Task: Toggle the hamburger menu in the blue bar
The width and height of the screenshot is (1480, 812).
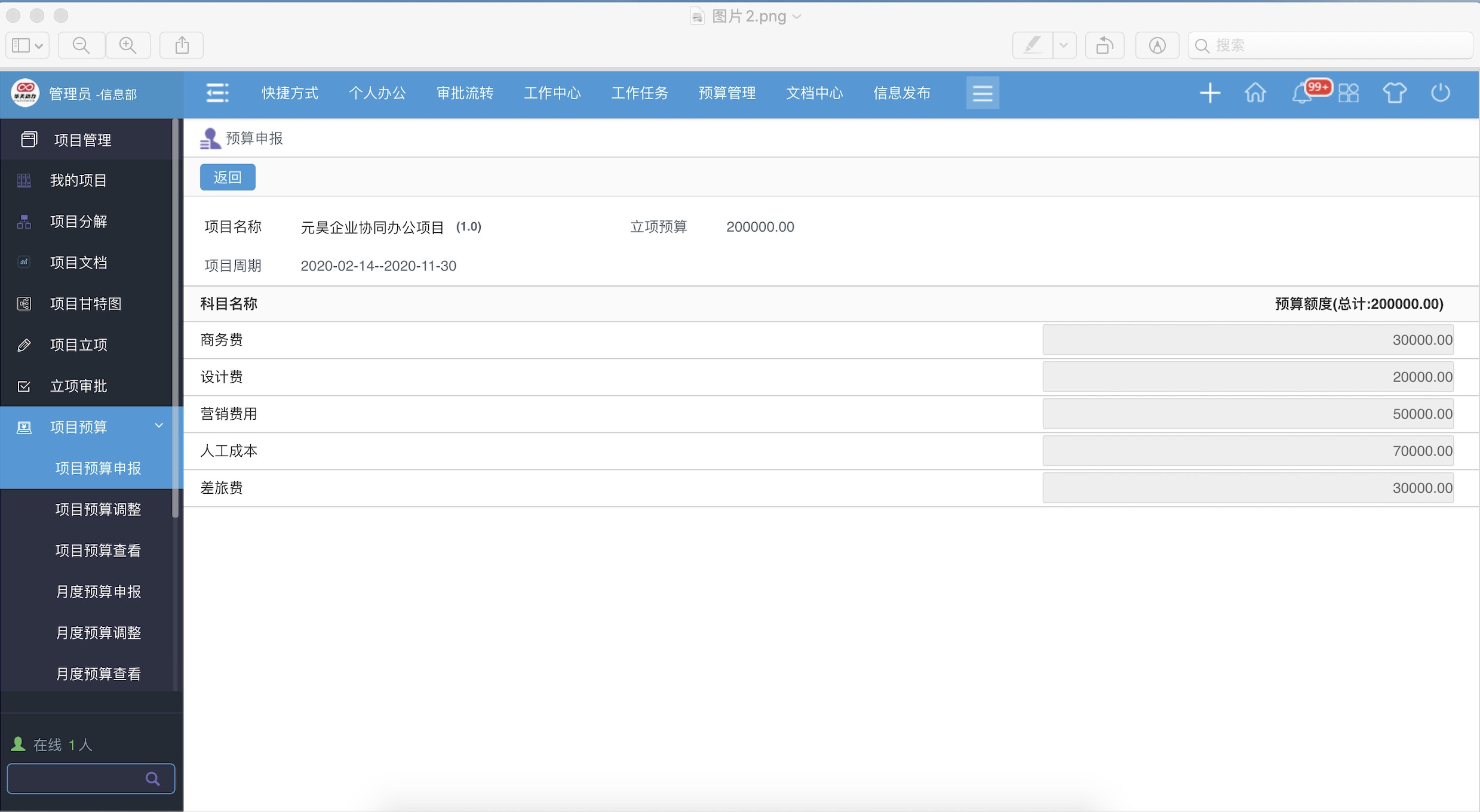Action: point(982,93)
